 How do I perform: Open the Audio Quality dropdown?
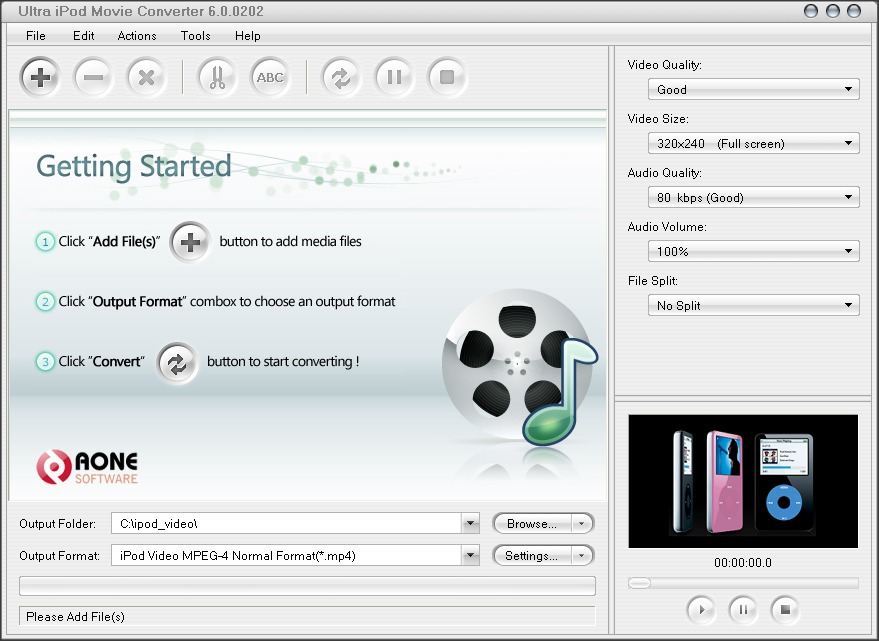coord(753,197)
